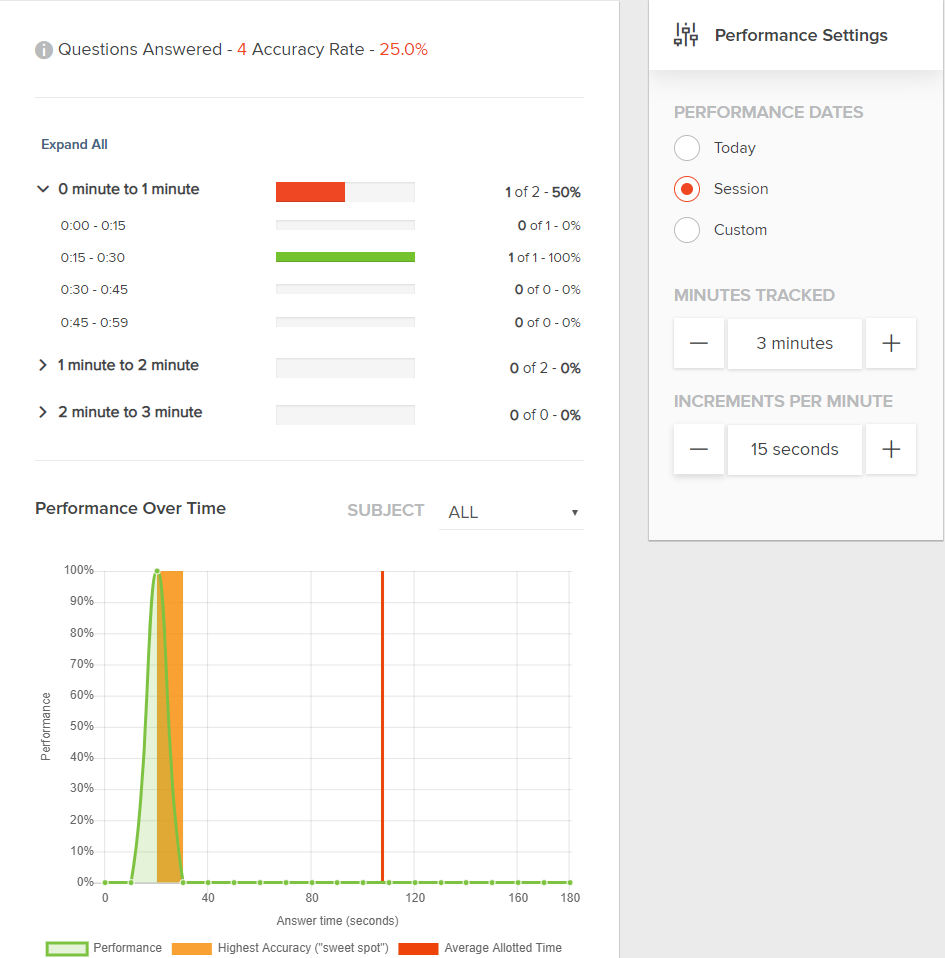Choose Custom performance dates option
The image size is (945, 958).
687,230
